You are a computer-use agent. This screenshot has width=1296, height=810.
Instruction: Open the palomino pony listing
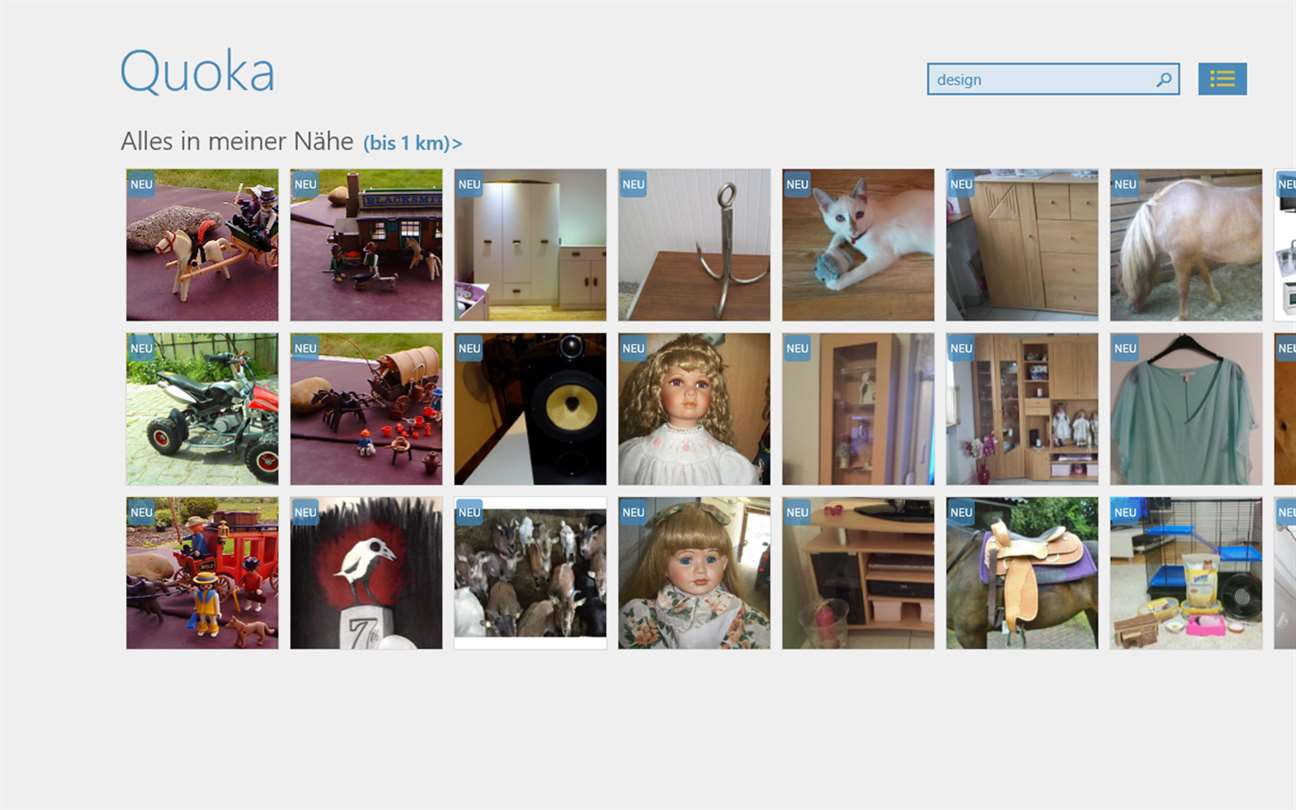[1186, 245]
